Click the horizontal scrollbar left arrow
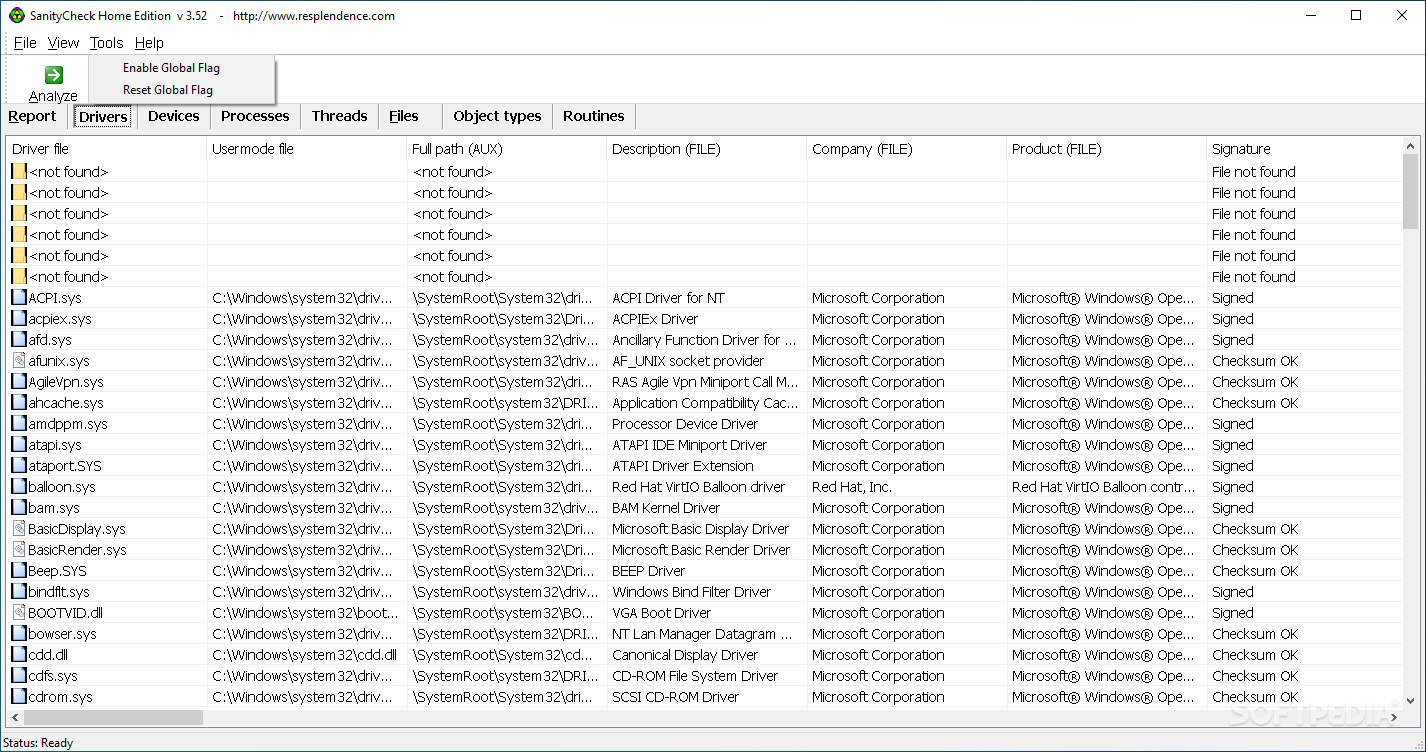The height and width of the screenshot is (752, 1426). pos(15,718)
